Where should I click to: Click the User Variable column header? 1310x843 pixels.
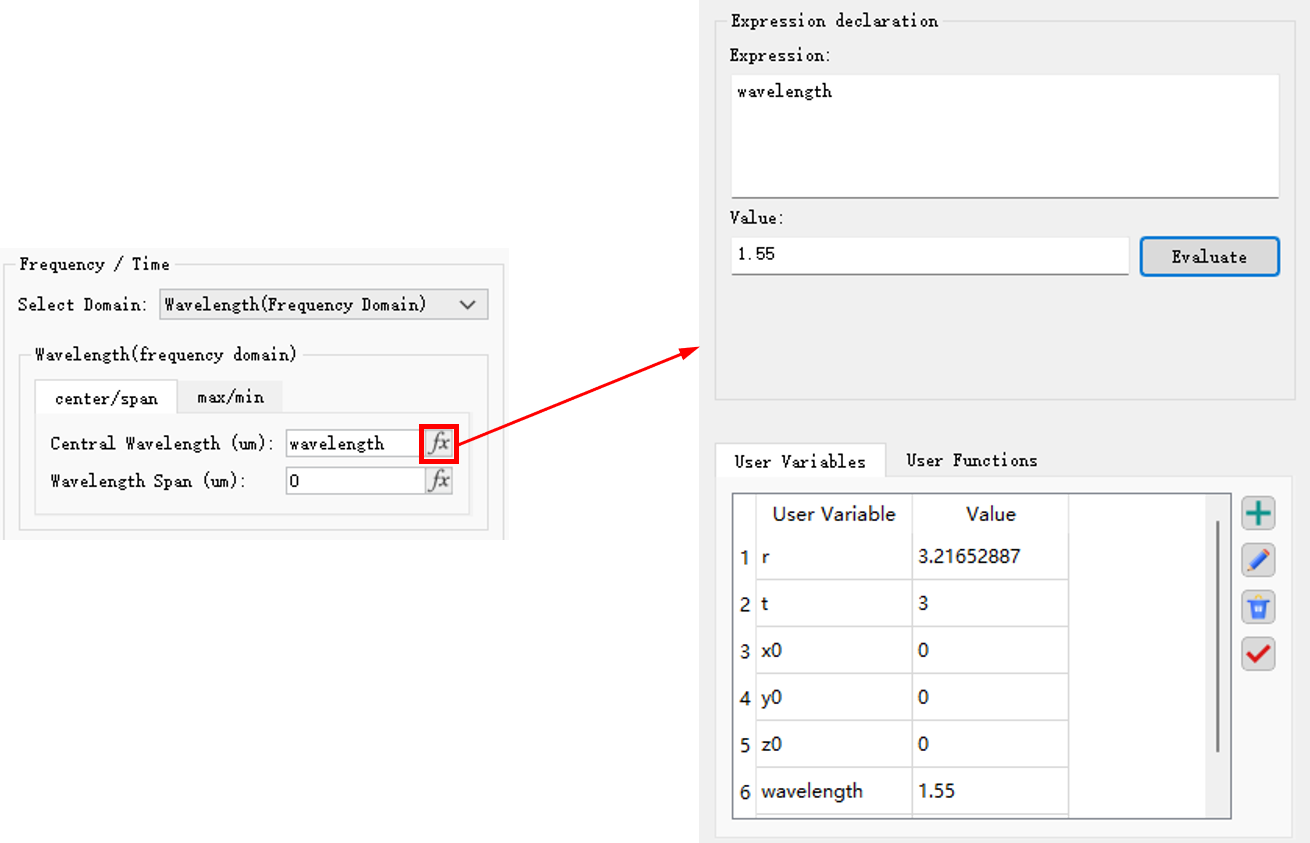pyautogui.click(x=834, y=514)
